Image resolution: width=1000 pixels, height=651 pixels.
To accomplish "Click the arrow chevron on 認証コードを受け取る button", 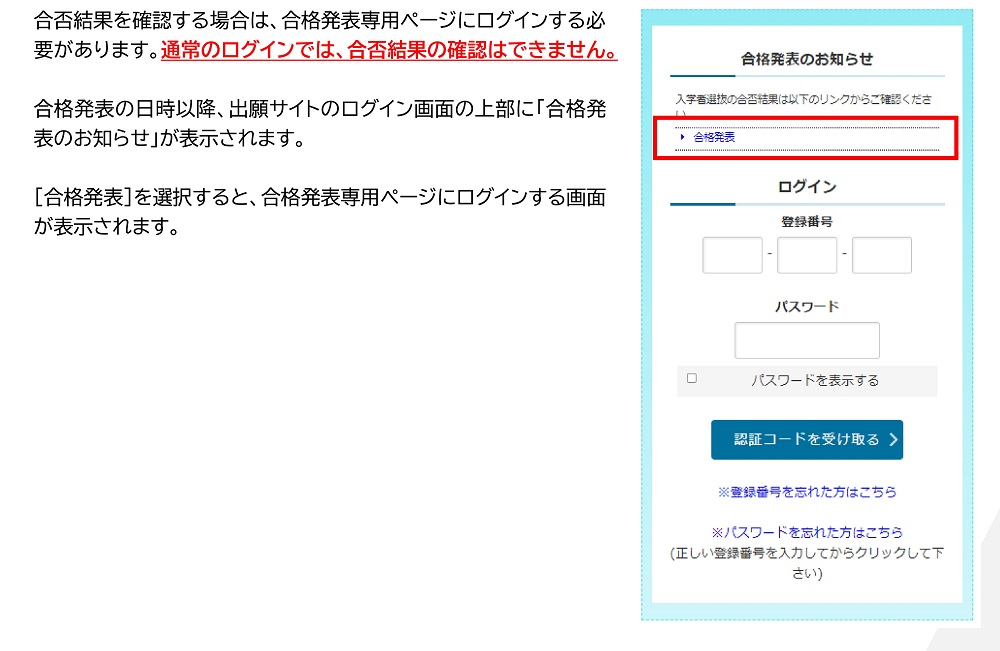I will 893,439.
